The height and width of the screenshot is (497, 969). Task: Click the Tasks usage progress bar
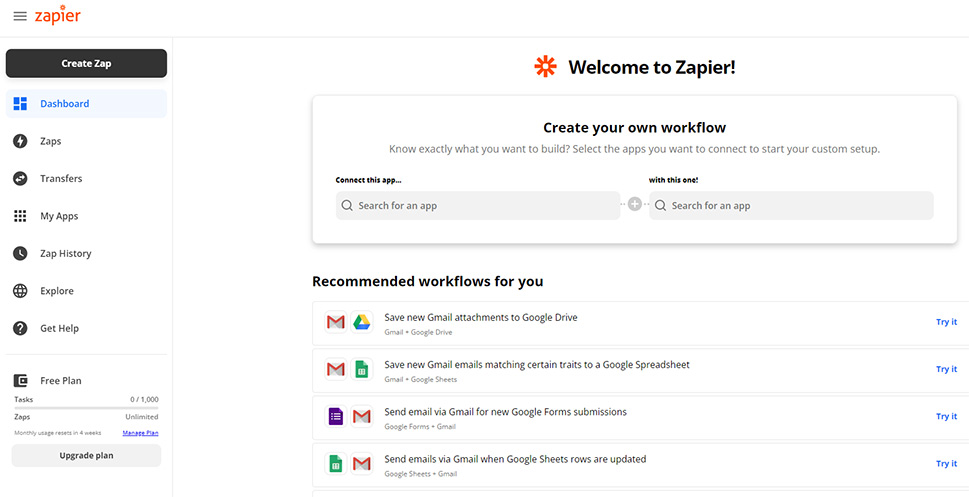tap(87, 408)
